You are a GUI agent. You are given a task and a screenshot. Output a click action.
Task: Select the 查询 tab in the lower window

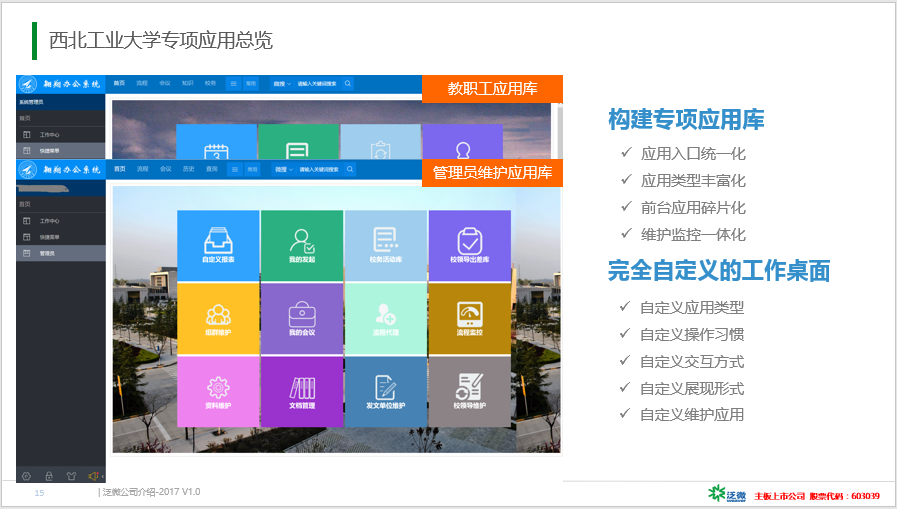click(x=212, y=169)
